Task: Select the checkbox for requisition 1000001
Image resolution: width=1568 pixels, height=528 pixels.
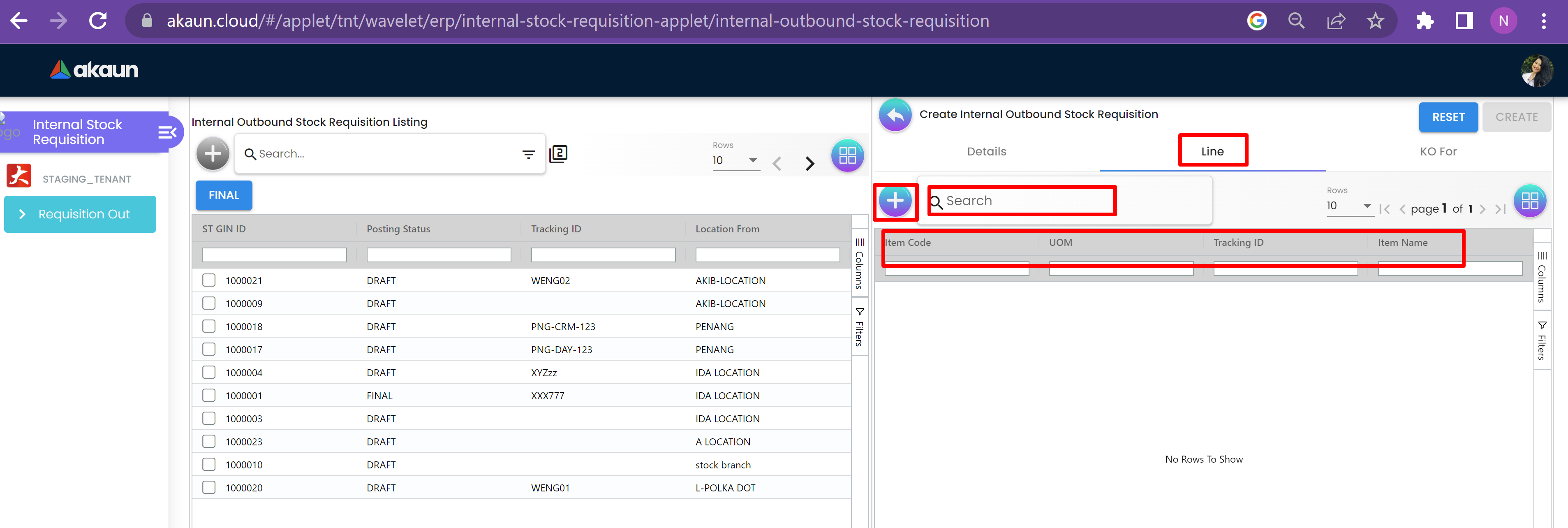Action: (x=209, y=395)
